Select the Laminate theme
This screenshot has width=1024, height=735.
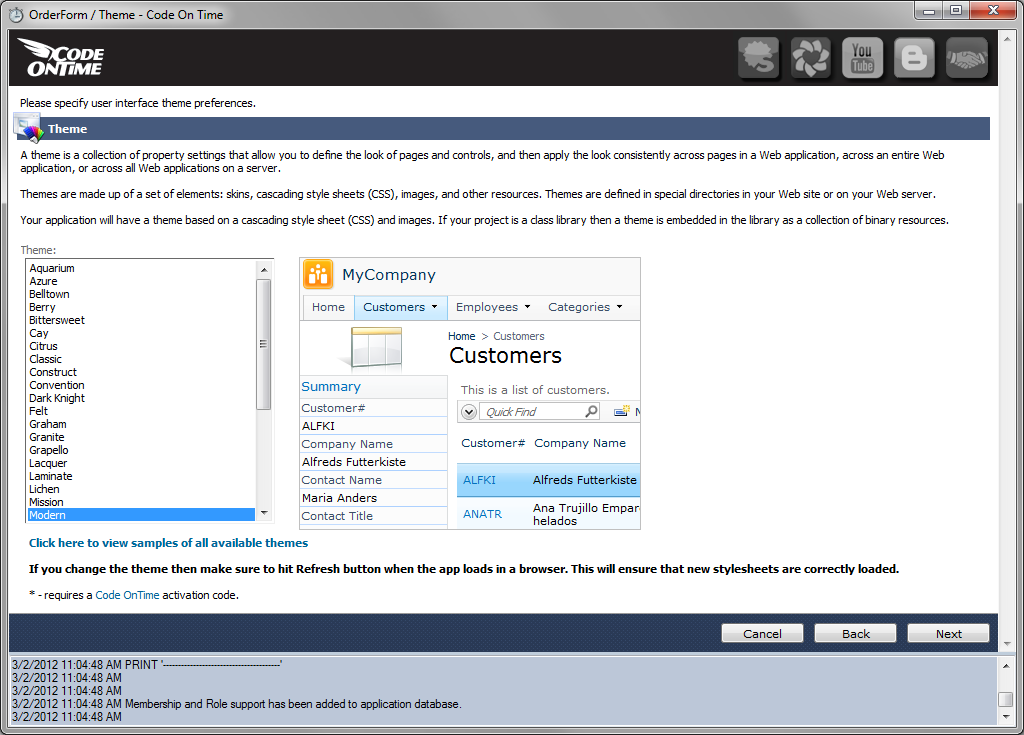[140, 476]
